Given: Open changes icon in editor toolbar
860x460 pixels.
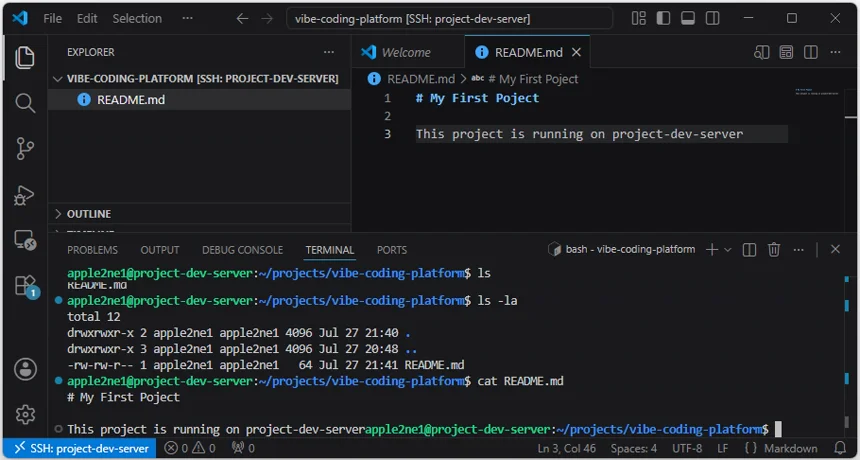Looking at the screenshot, I should click(x=761, y=52).
